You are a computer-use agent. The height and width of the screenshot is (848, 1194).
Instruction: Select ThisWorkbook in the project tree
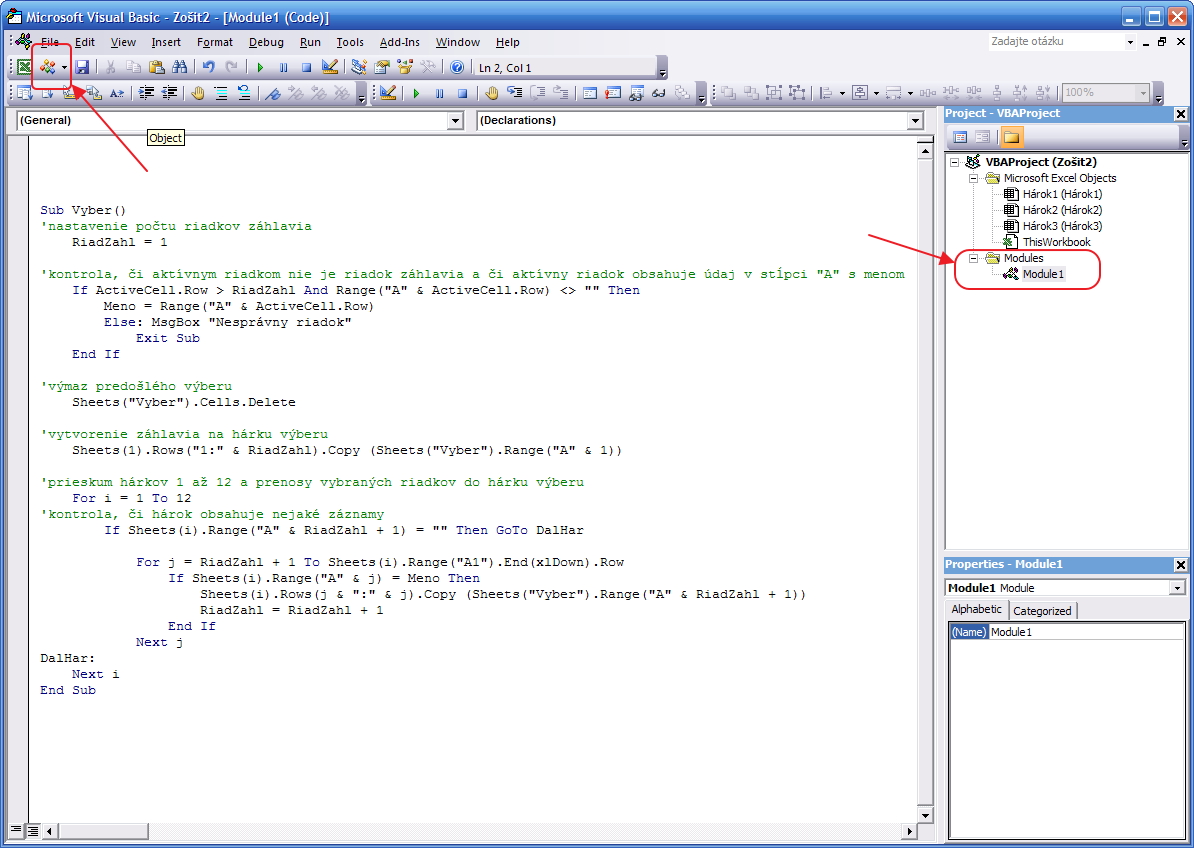1056,242
